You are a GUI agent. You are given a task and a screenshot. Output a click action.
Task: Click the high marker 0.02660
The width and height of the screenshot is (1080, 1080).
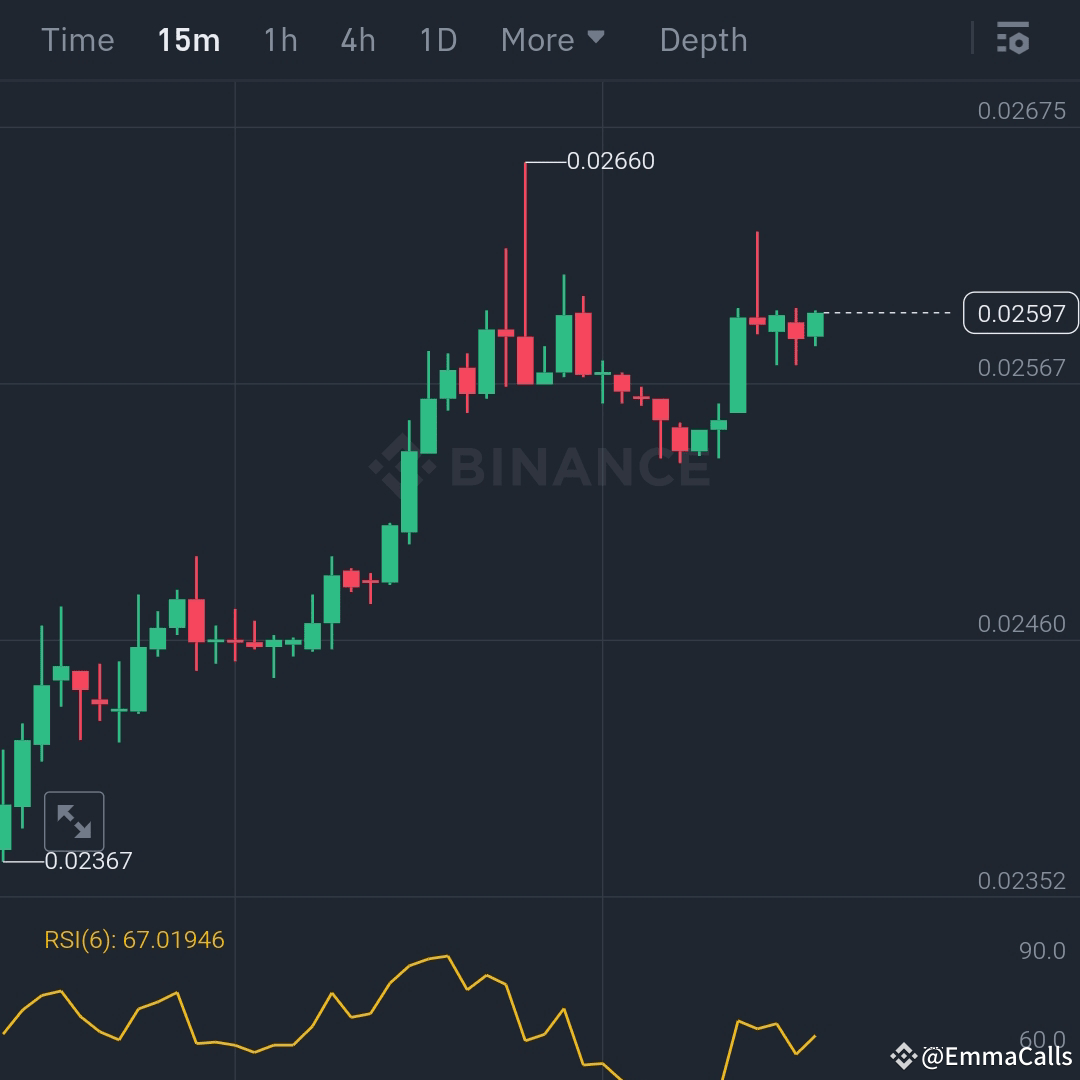coord(610,161)
